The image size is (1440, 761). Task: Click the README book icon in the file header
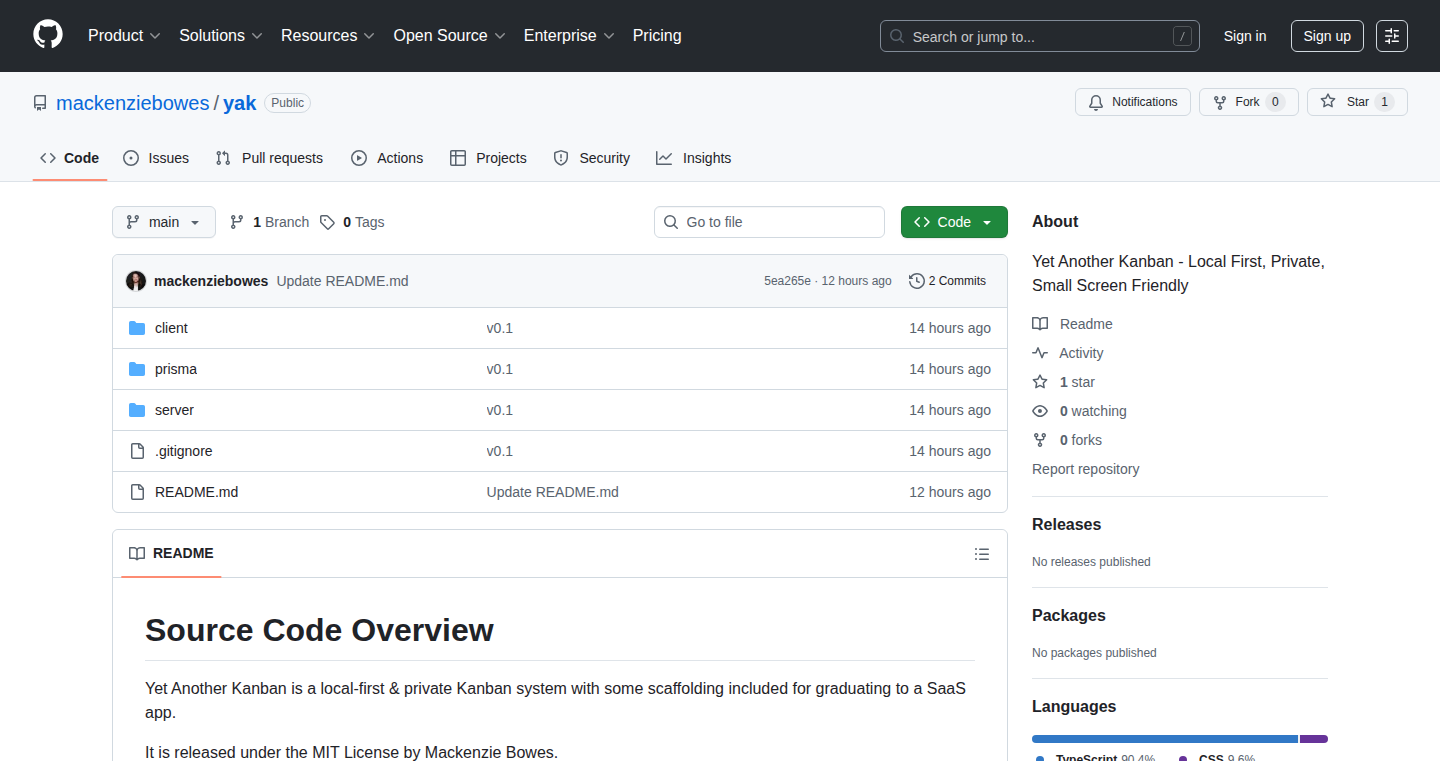(137, 553)
